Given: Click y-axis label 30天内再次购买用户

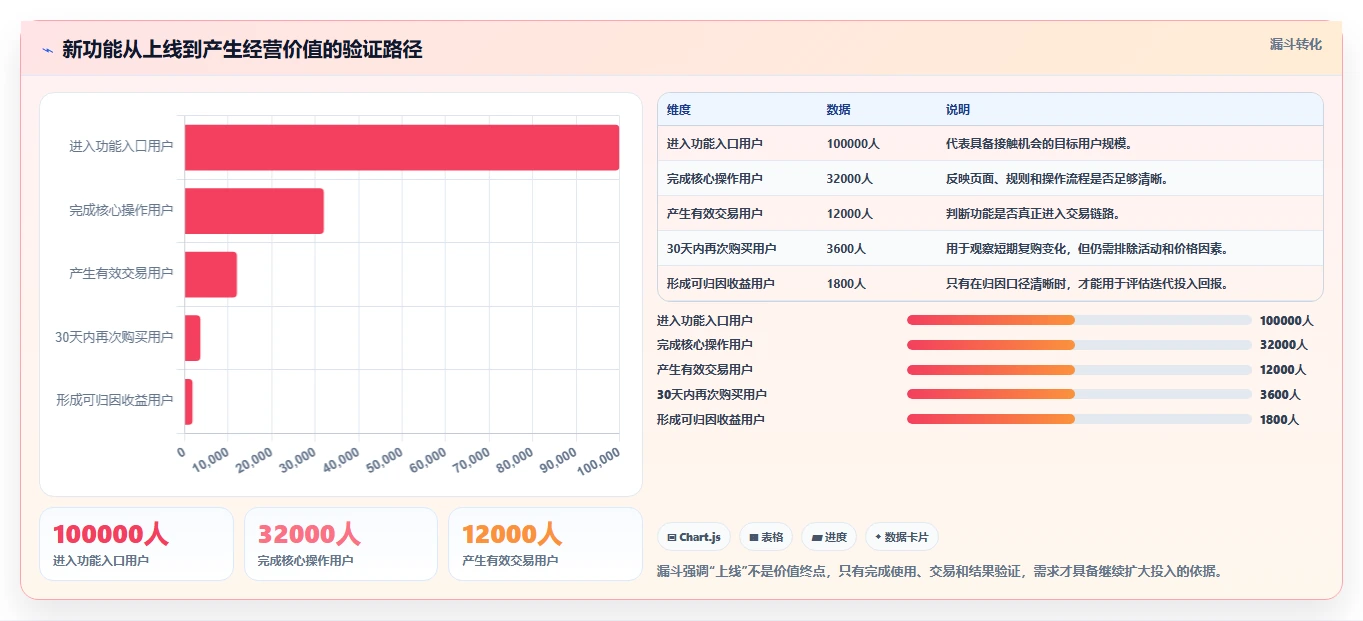Looking at the screenshot, I should (114, 338).
